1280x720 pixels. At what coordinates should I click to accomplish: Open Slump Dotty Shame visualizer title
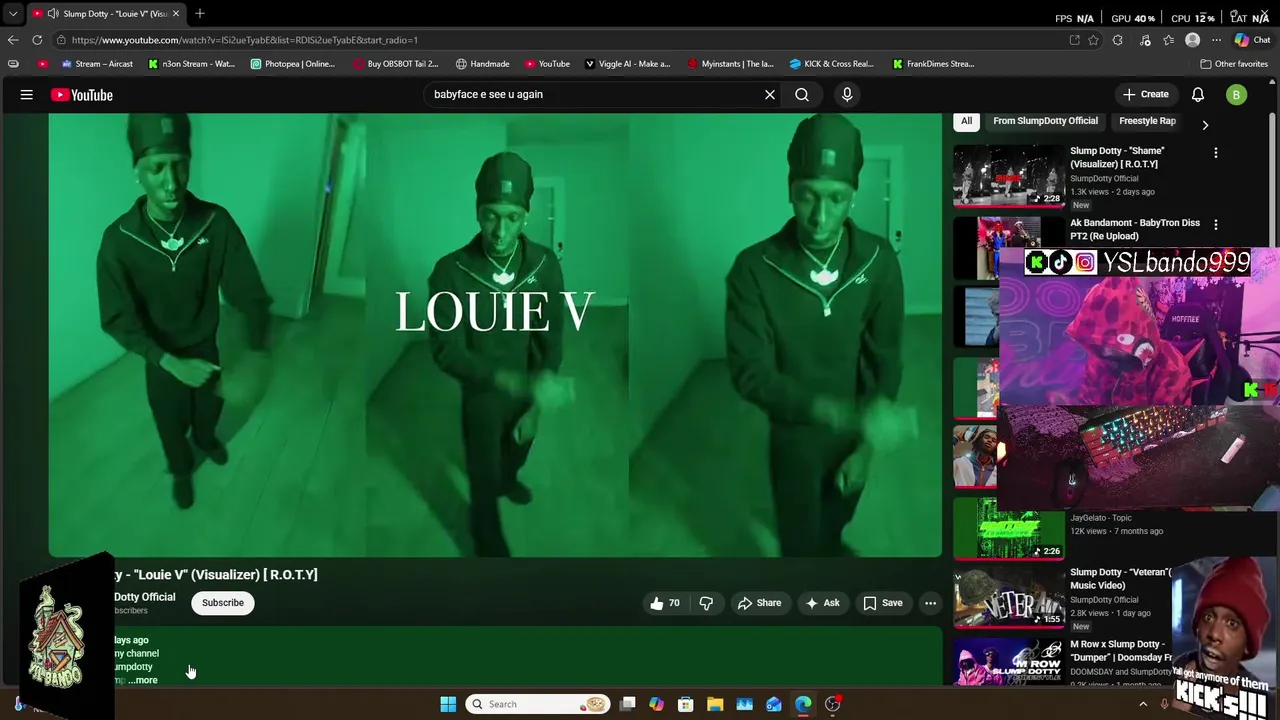pos(1118,157)
